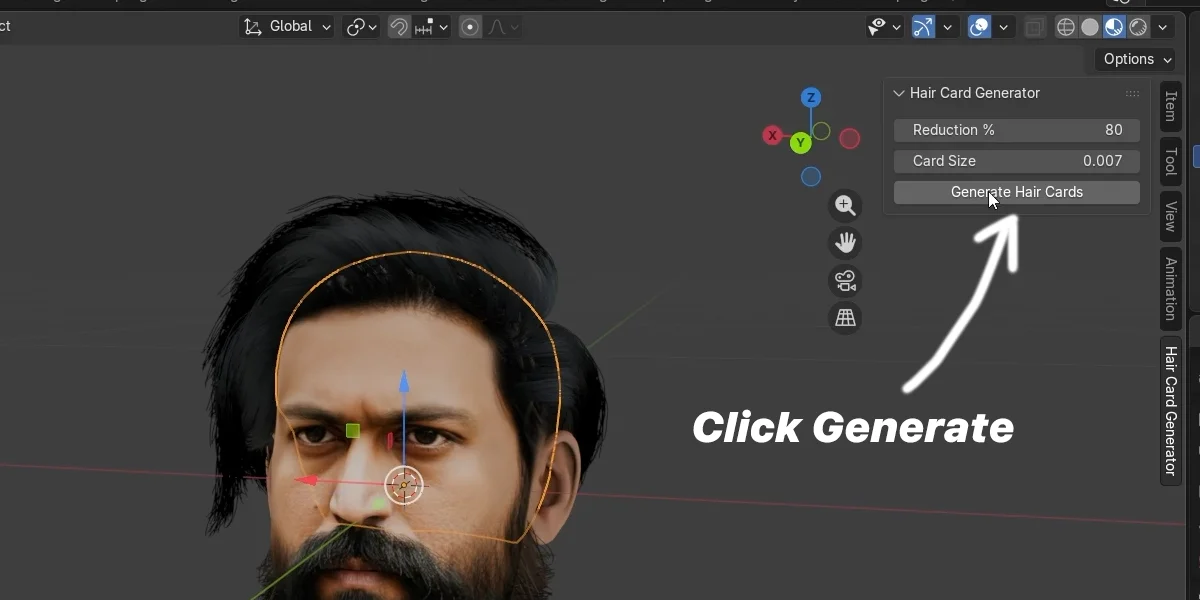The height and width of the screenshot is (600, 1200).
Task: Click the zoom magnifier in viewport gizmo
Action: (845, 205)
